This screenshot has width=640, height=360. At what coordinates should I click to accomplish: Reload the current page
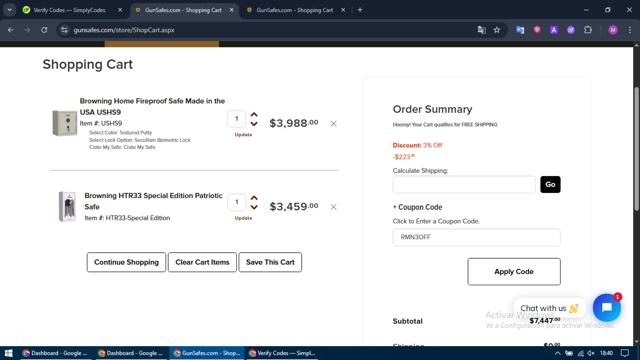44,30
